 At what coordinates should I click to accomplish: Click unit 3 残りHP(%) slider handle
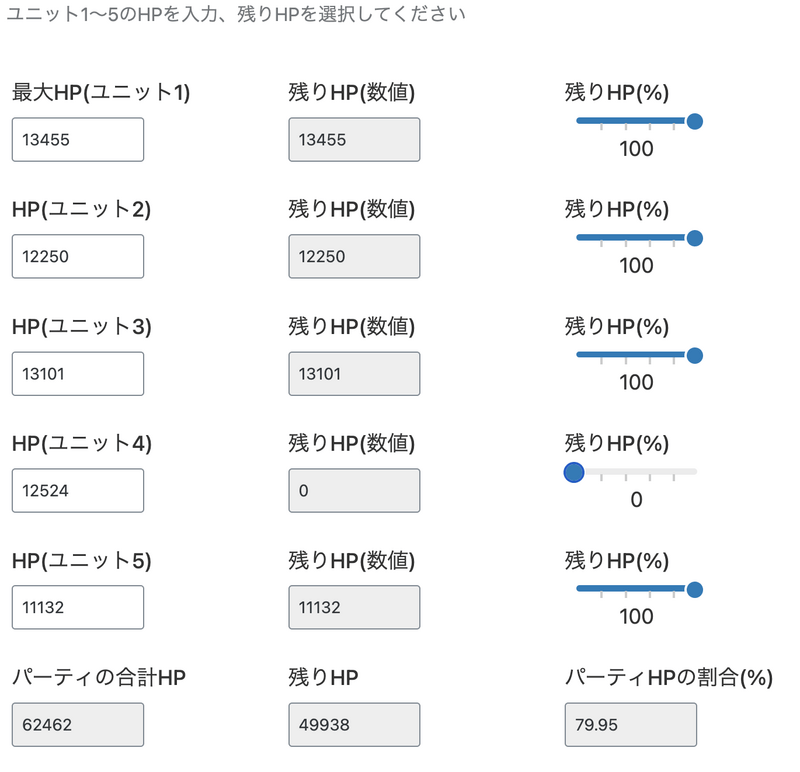click(695, 355)
